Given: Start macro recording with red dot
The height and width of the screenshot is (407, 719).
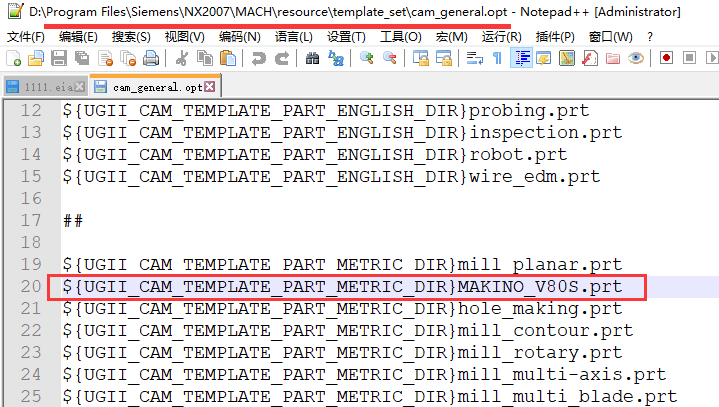Looking at the screenshot, I should [666, 58].
